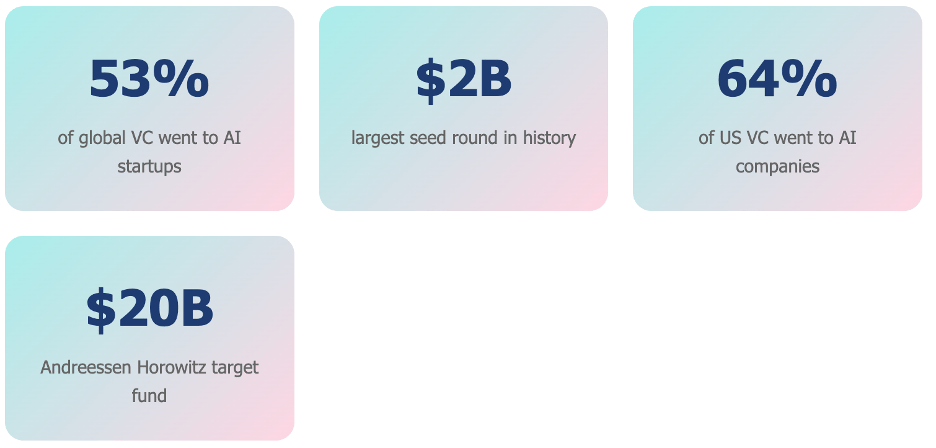Open the US VC AI companies card
This screenshot has width=936, height=448.
pyautogui.click(x=777, y=108)
